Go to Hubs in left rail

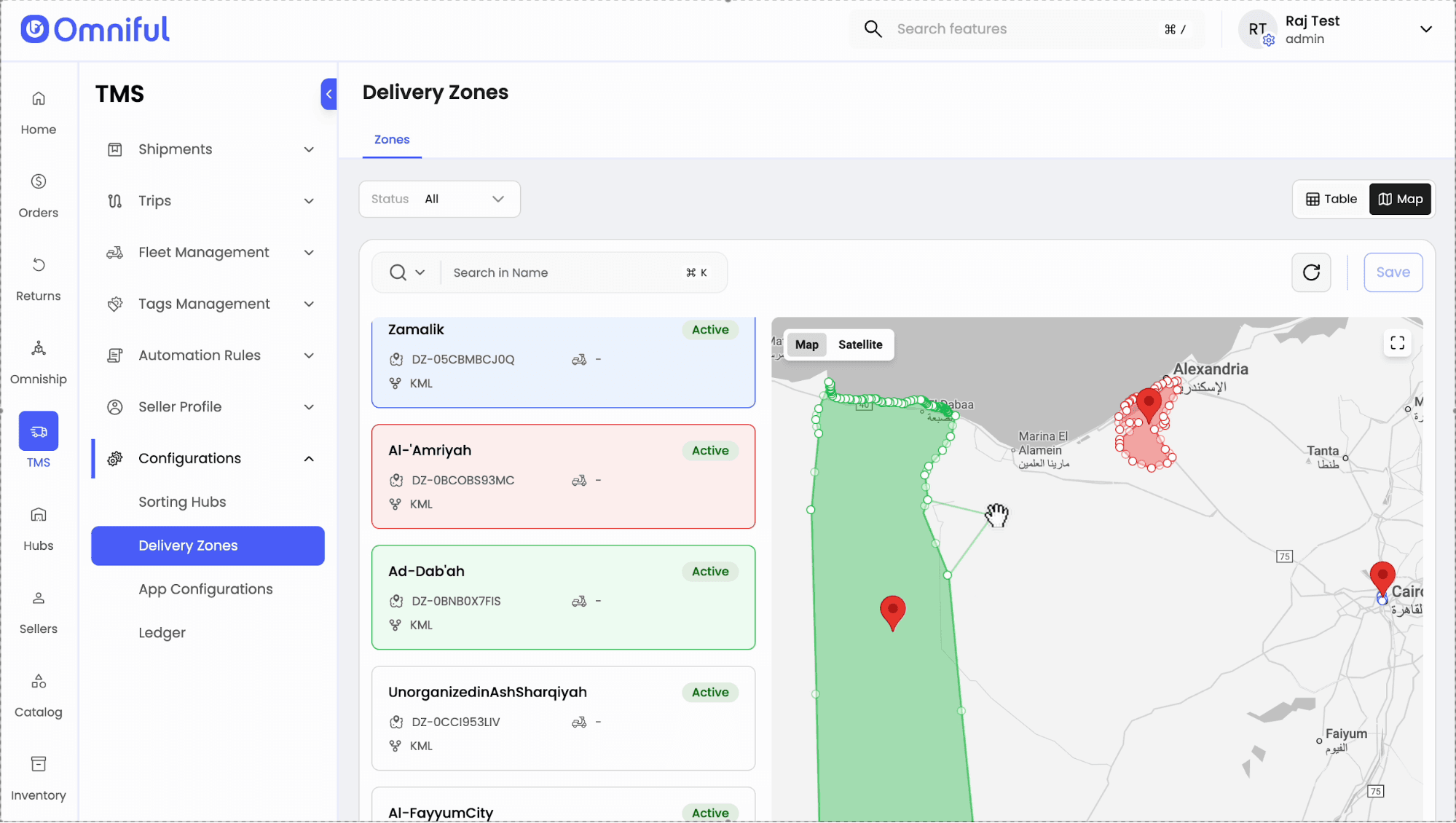pos(39,529)
